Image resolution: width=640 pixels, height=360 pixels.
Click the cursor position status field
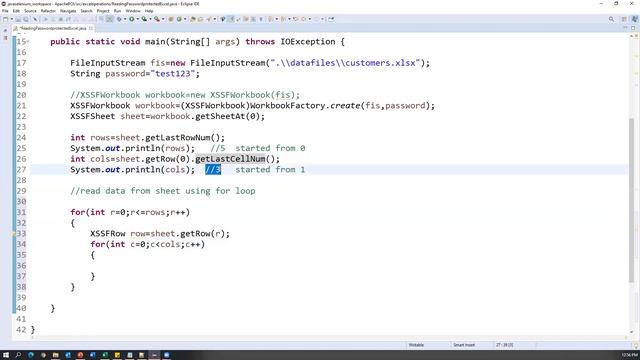click(x=504, y=345)
